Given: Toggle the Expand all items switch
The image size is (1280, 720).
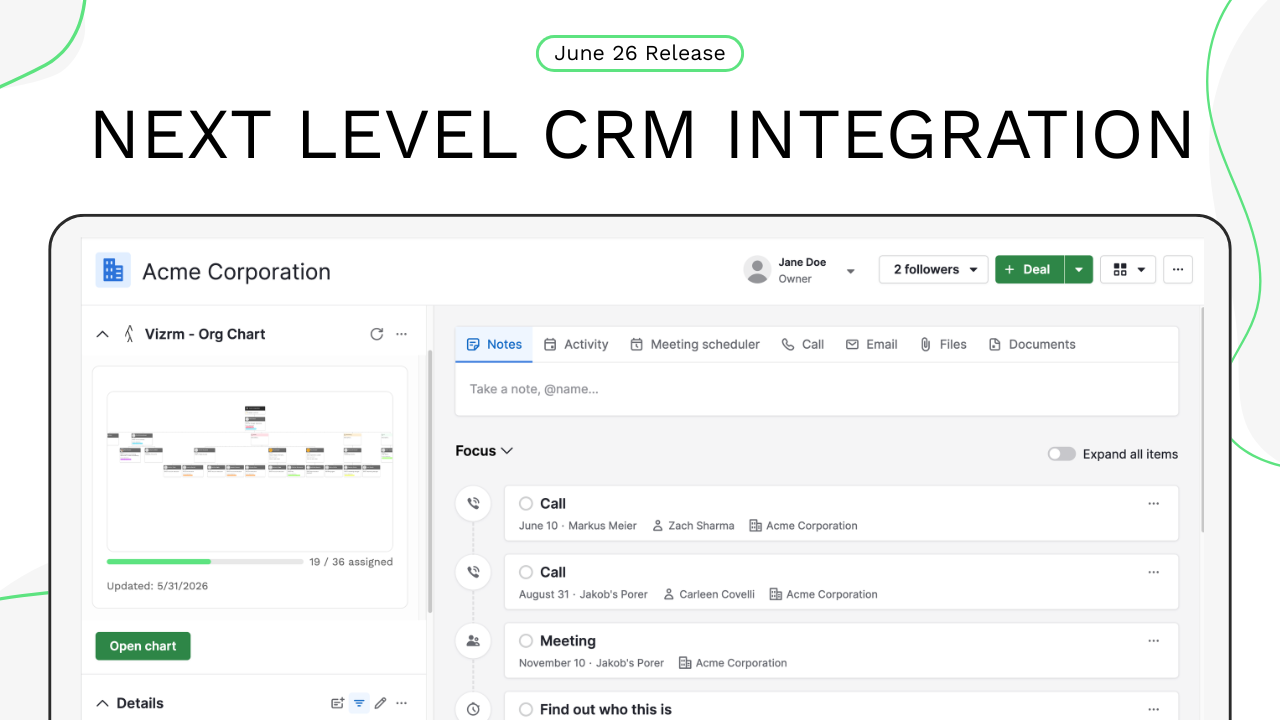Looking at the screenshot, I should (x=1062, y=454).
